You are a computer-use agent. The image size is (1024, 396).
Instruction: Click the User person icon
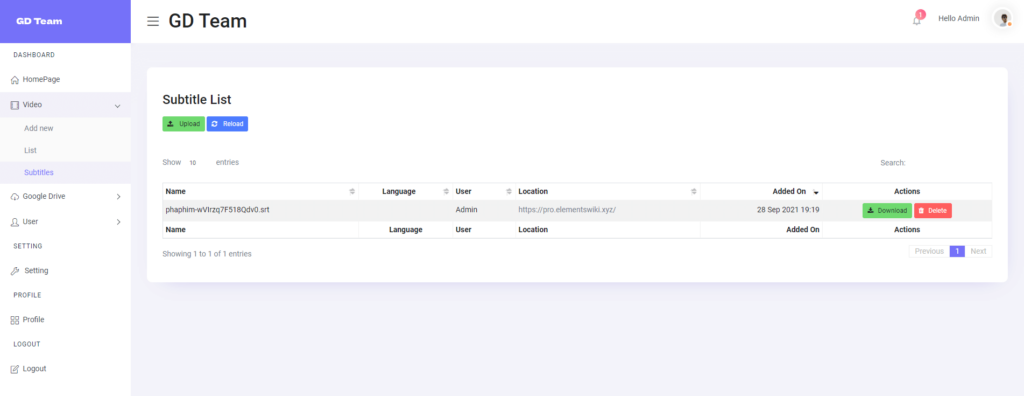tap(15, 222)
